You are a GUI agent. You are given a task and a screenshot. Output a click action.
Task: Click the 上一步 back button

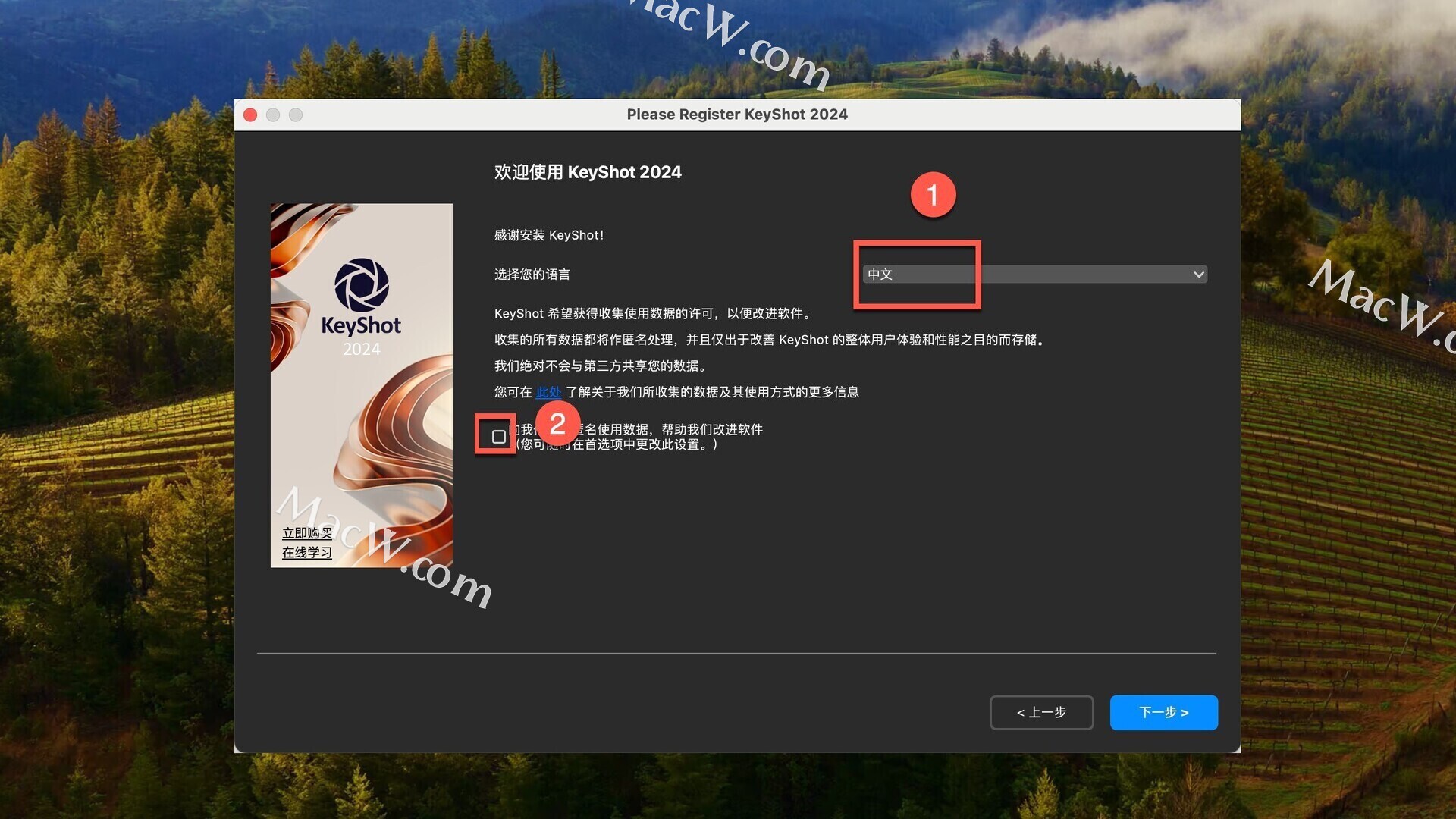click(x=1041, y=713)
